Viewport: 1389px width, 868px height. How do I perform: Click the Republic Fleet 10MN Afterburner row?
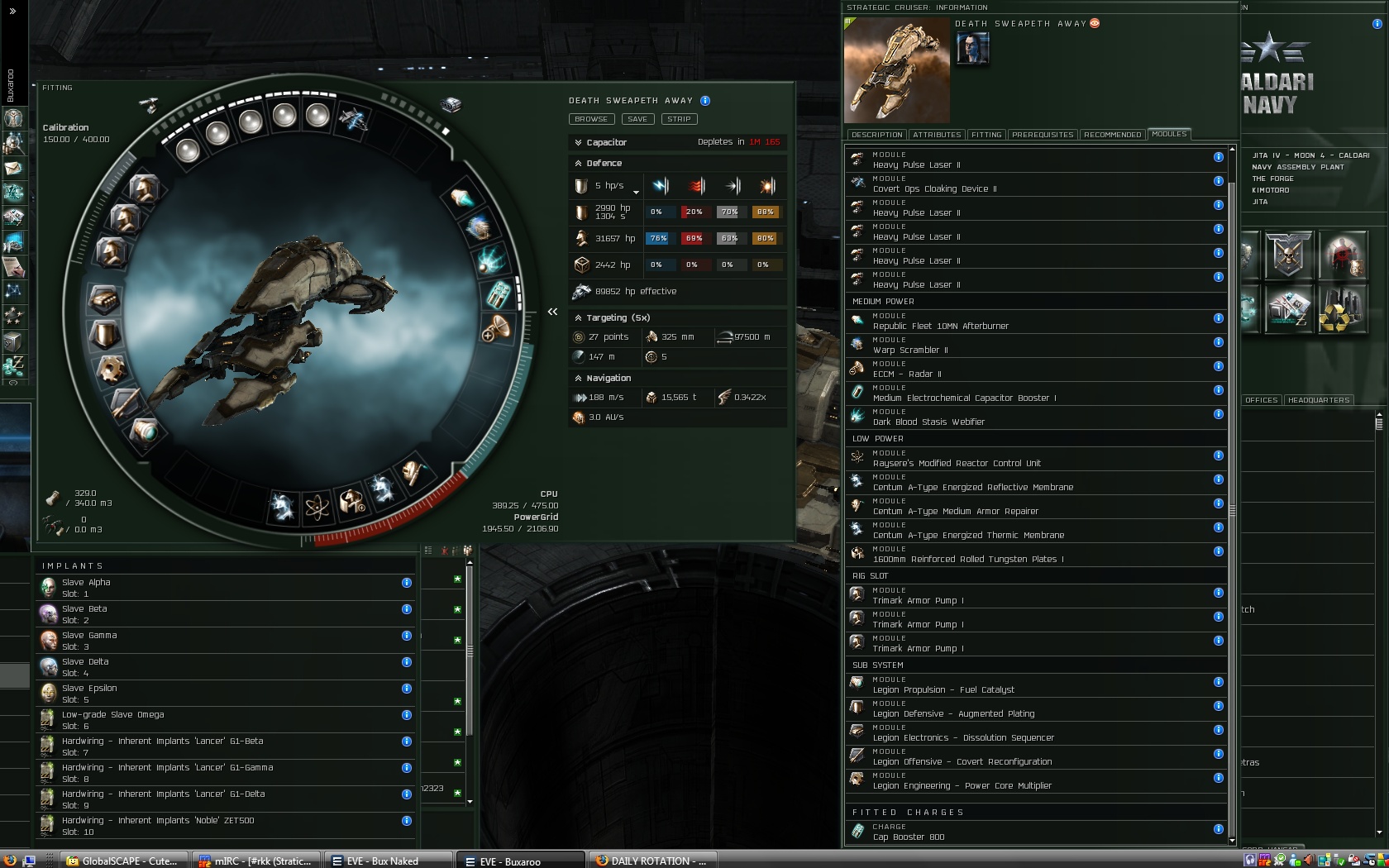pos(1036,321)
